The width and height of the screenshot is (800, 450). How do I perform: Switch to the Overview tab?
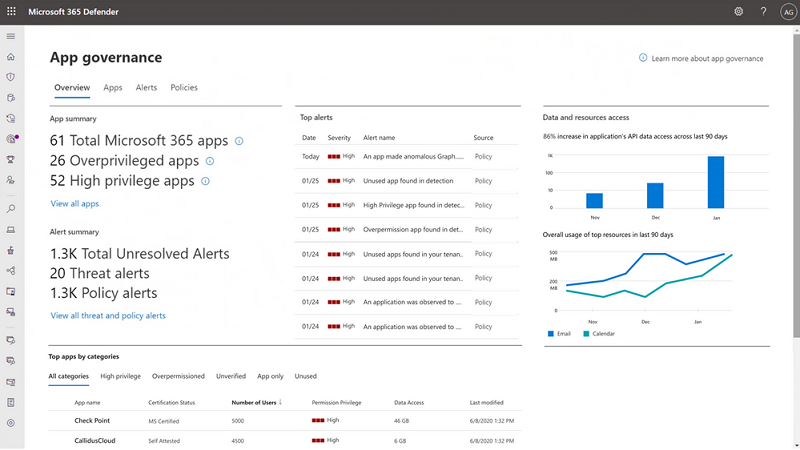(72, 88)
